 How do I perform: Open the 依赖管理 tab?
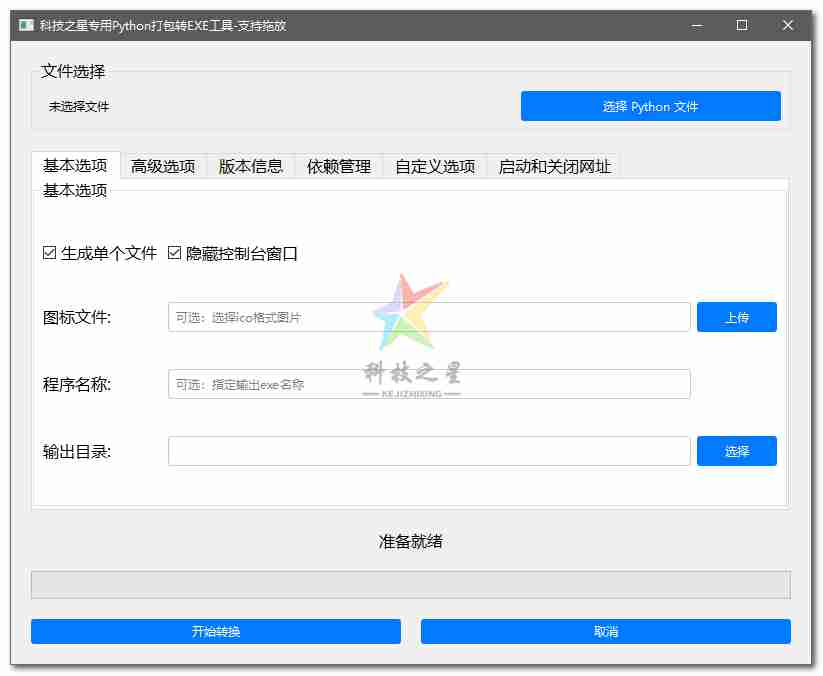tap(339, 166)
